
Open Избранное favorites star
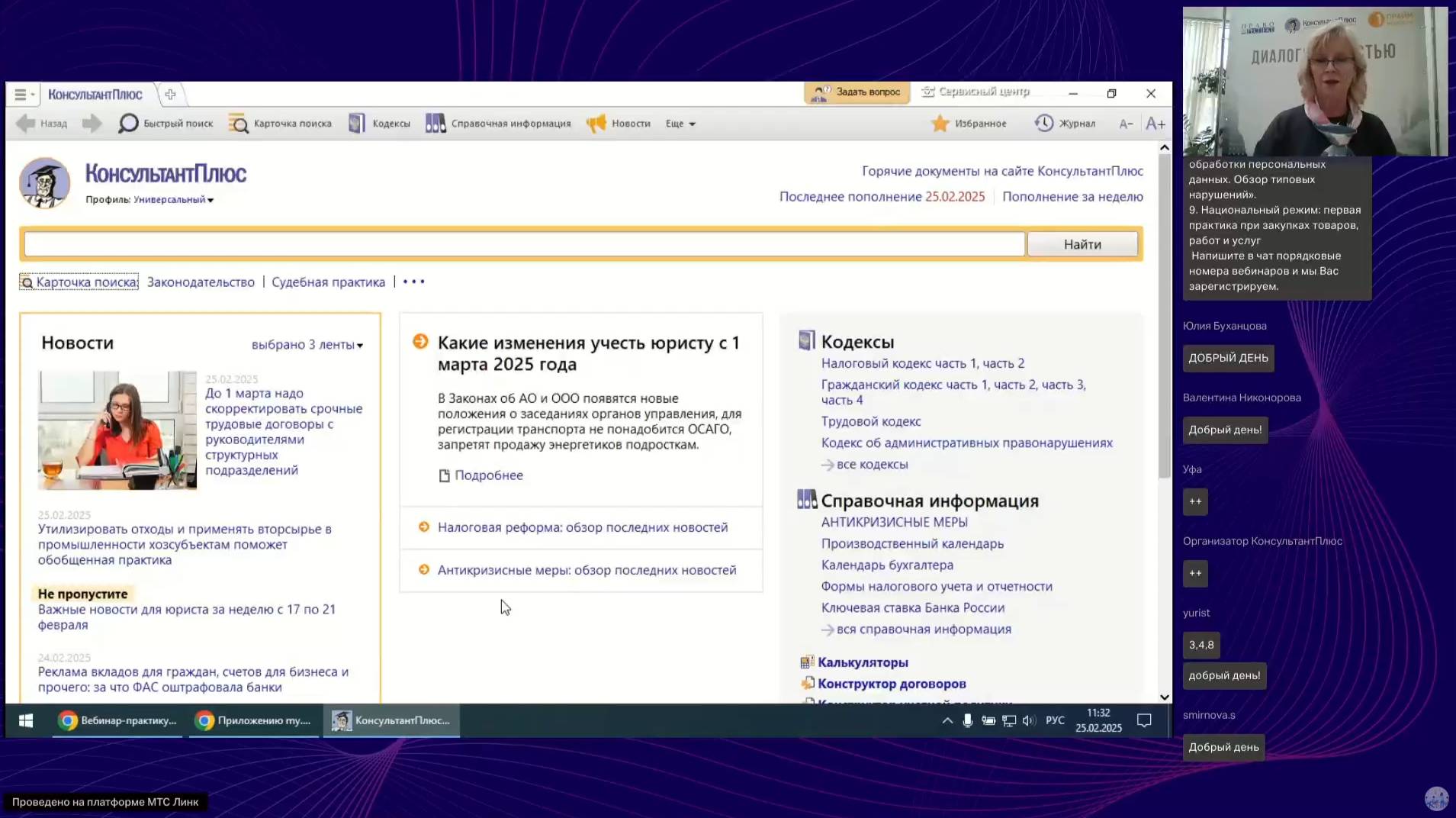point(969,124)
